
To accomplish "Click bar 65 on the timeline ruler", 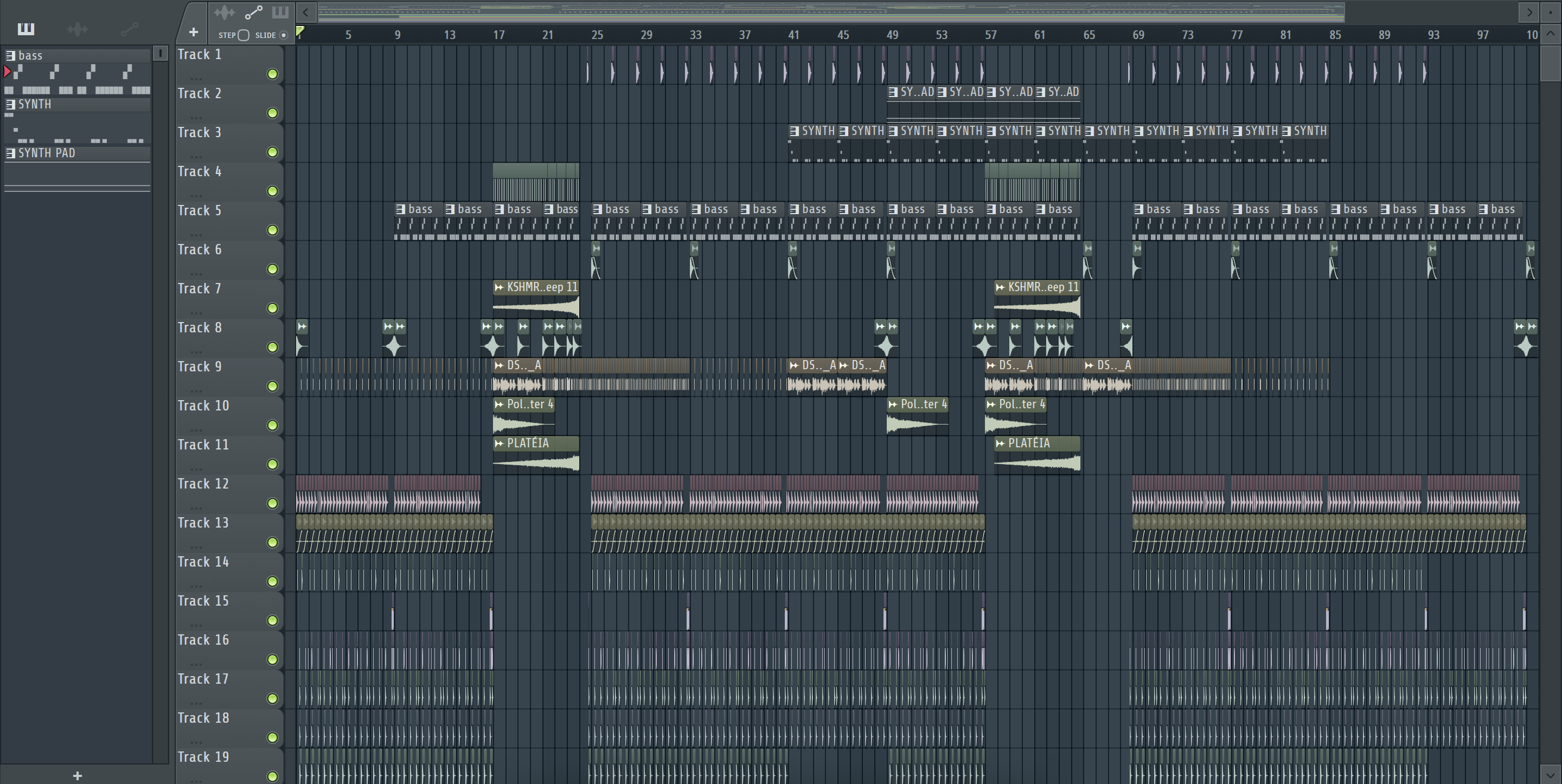I will [x=1089, y=35].
